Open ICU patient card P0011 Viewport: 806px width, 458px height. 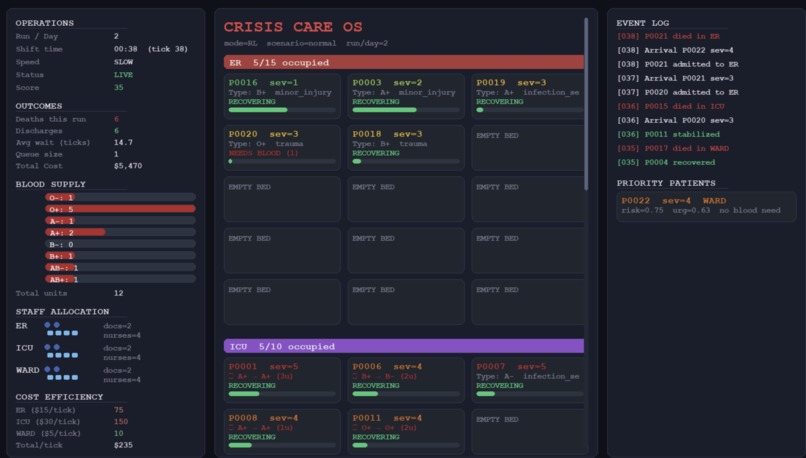(x=406, y=431)
